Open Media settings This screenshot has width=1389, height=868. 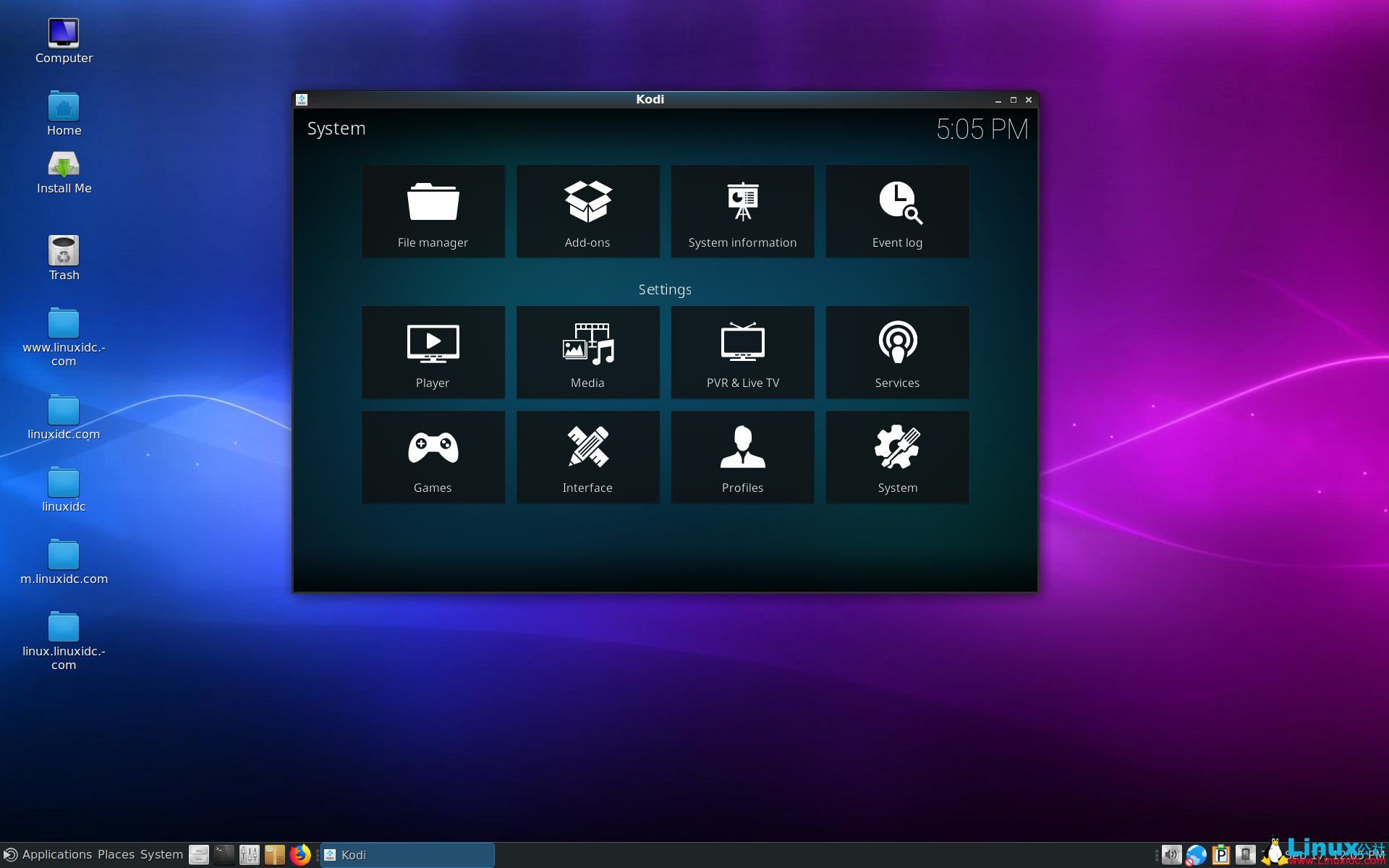pyautogui.click(x=588, y=352)
